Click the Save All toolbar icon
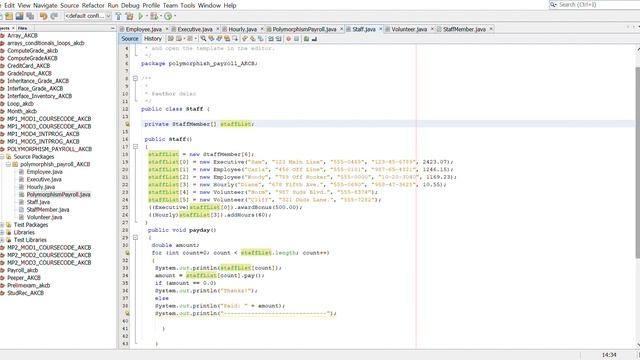This screenshot has height=360, width=640. tap(30, 16)
